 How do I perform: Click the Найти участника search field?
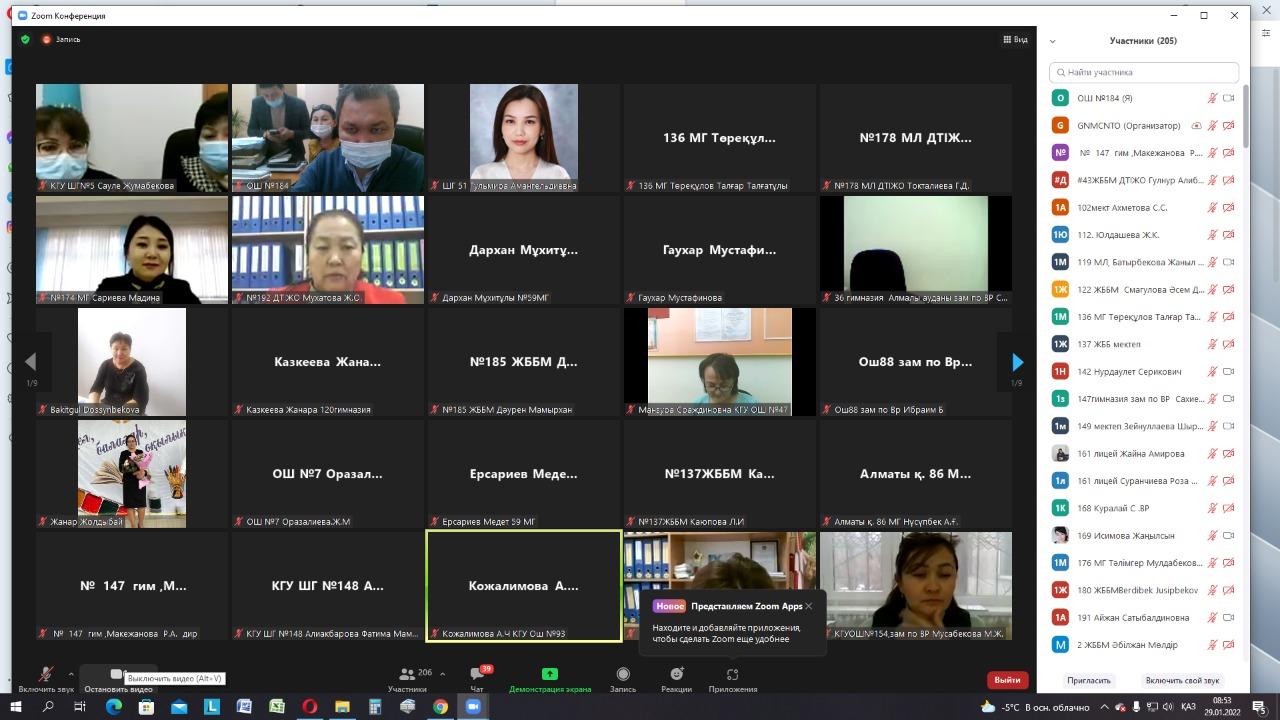point(1144,72)
